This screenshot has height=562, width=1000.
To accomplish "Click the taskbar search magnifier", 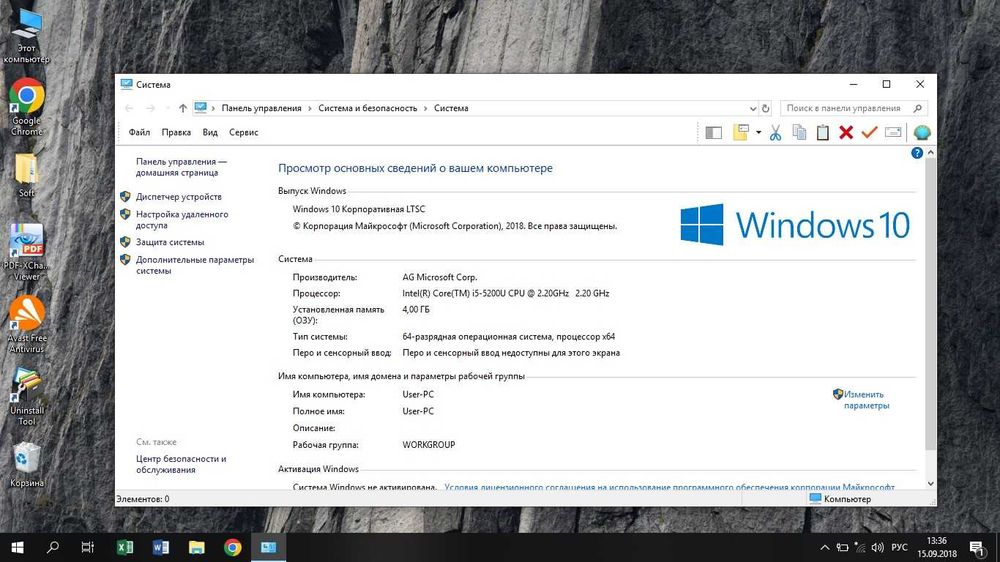I will (53, 547).
